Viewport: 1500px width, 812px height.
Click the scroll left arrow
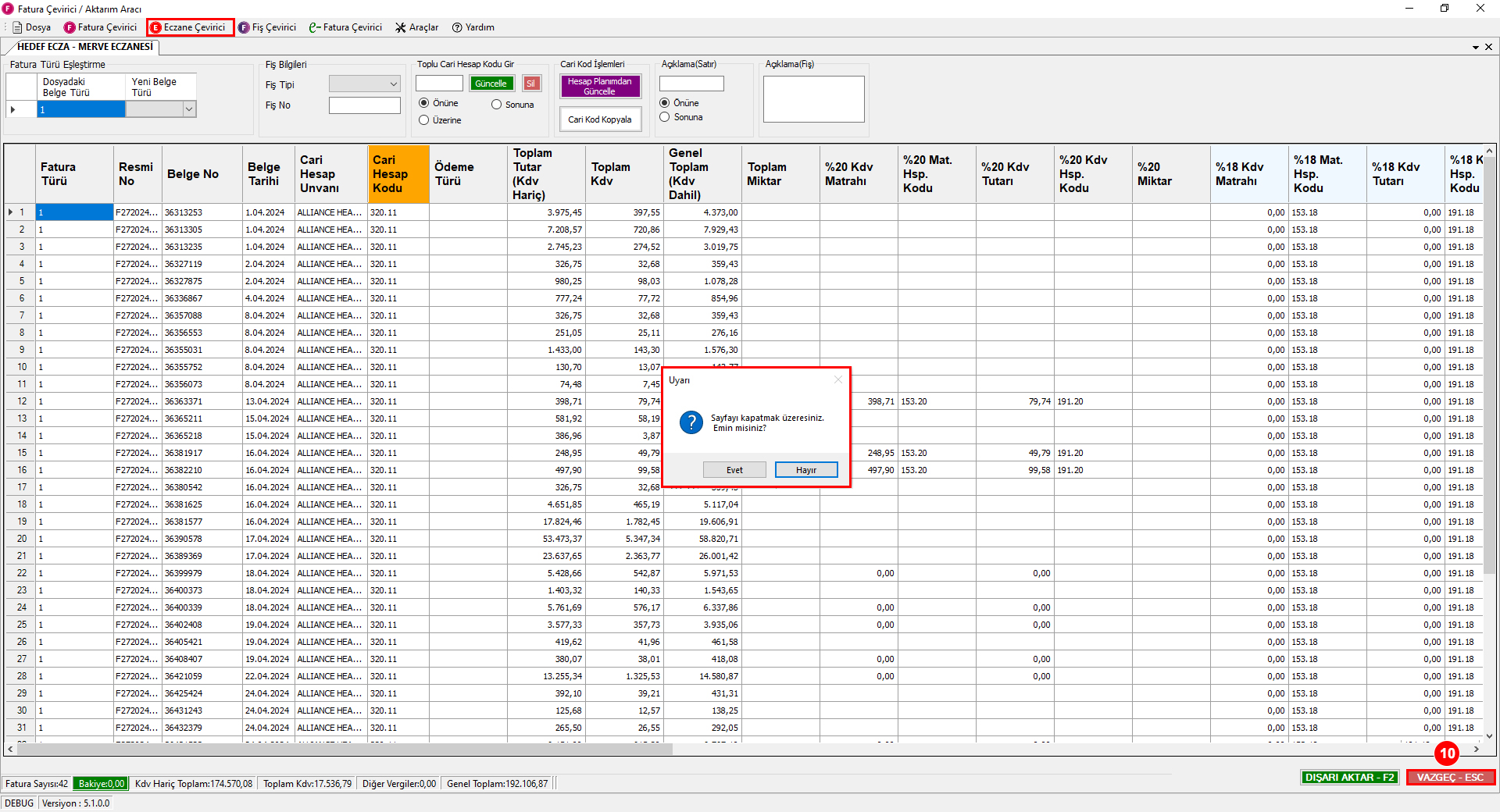[10, 749]
